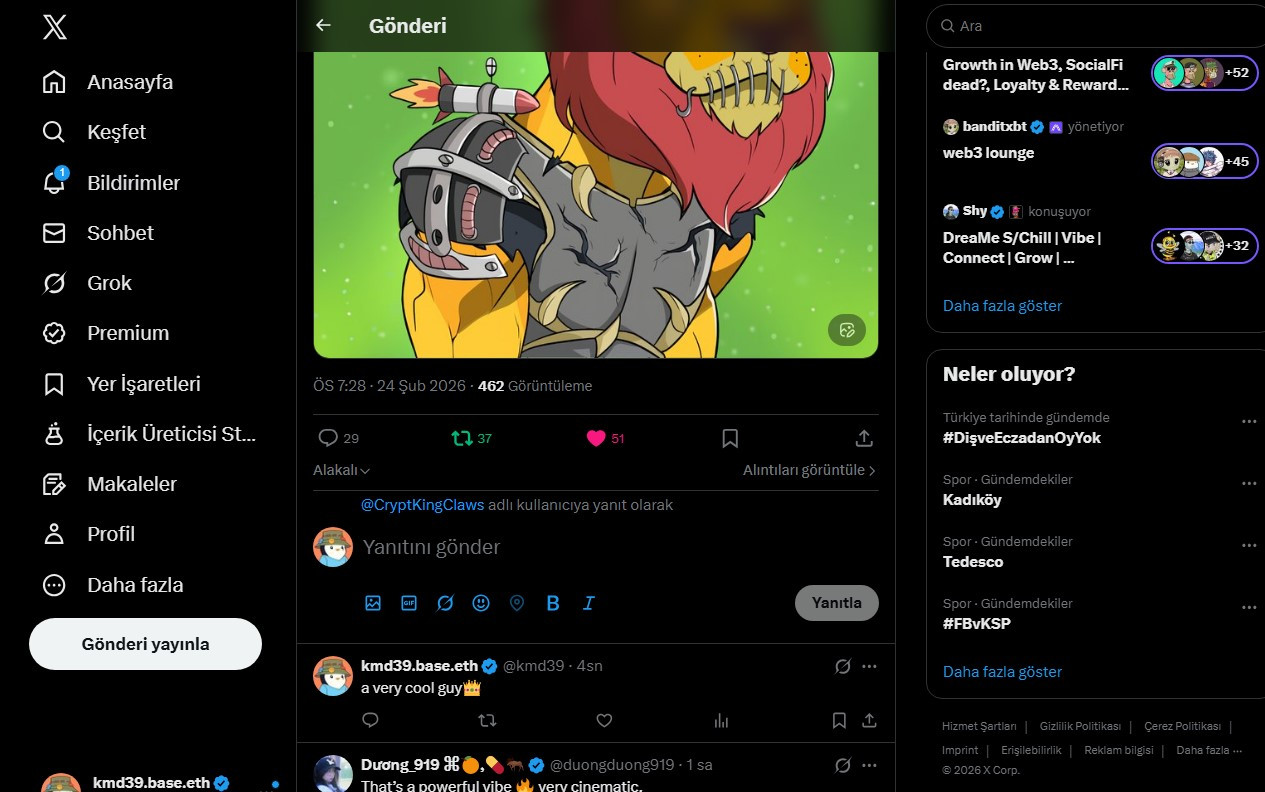The image size is (1265, 792).
Task: Open more options for #DişveEczadanOyYok trend
Action: (1249, 421)
